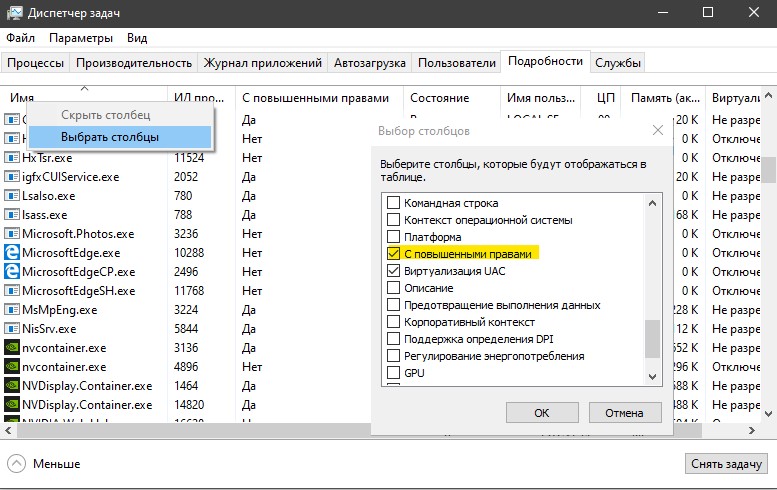Viewport: 777px width, 490px height.
Task: Collapse view with the Меньше arrow icon
Action: [x=16, y=464]
